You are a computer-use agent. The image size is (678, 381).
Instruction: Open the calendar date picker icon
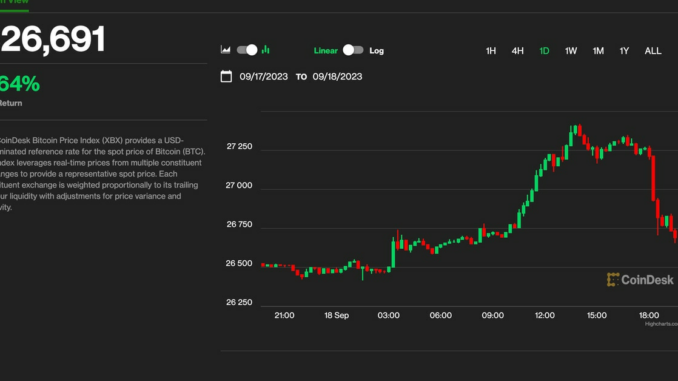[226, 77]
